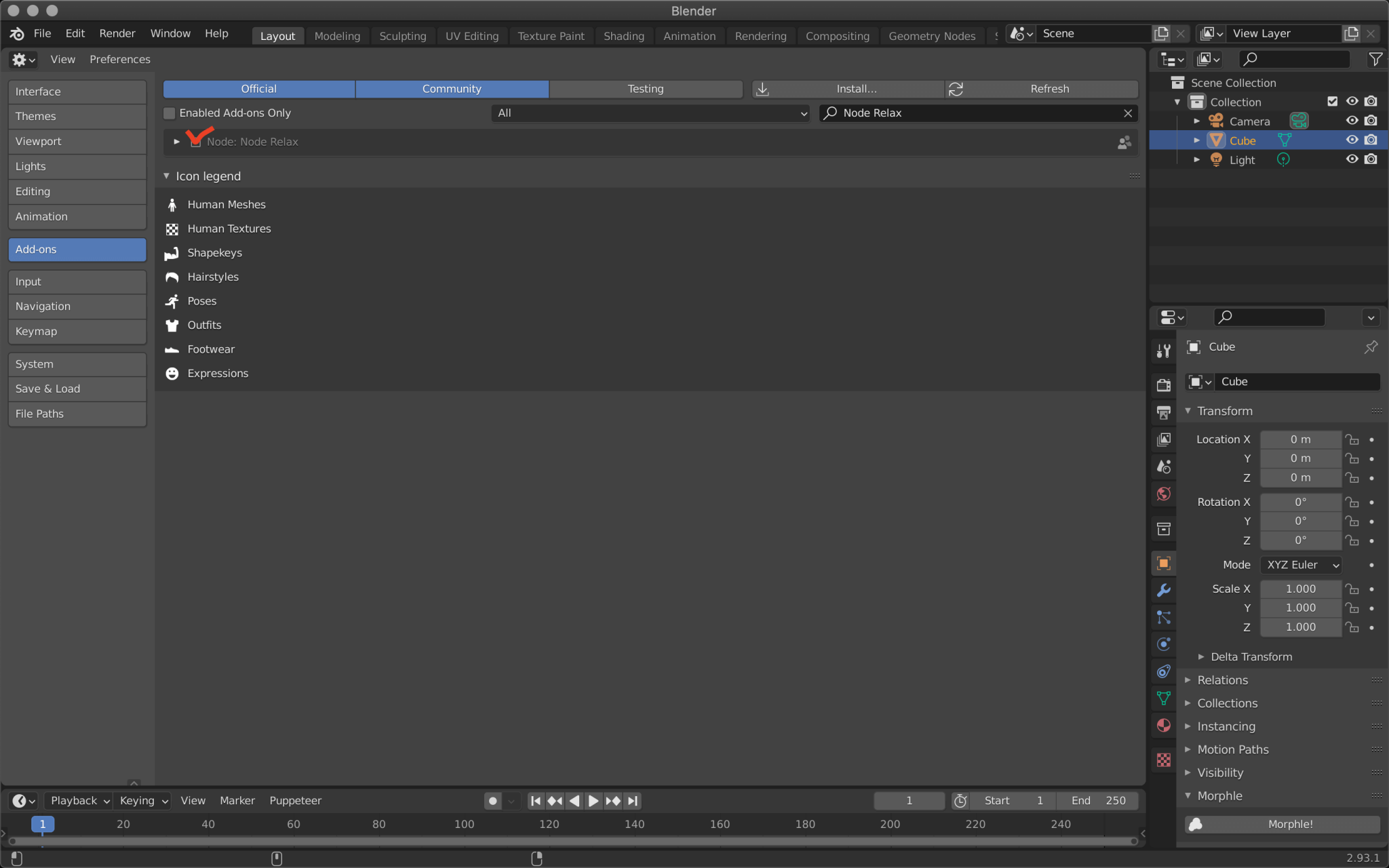Disable the Light in renders

tap(1372, 159)
